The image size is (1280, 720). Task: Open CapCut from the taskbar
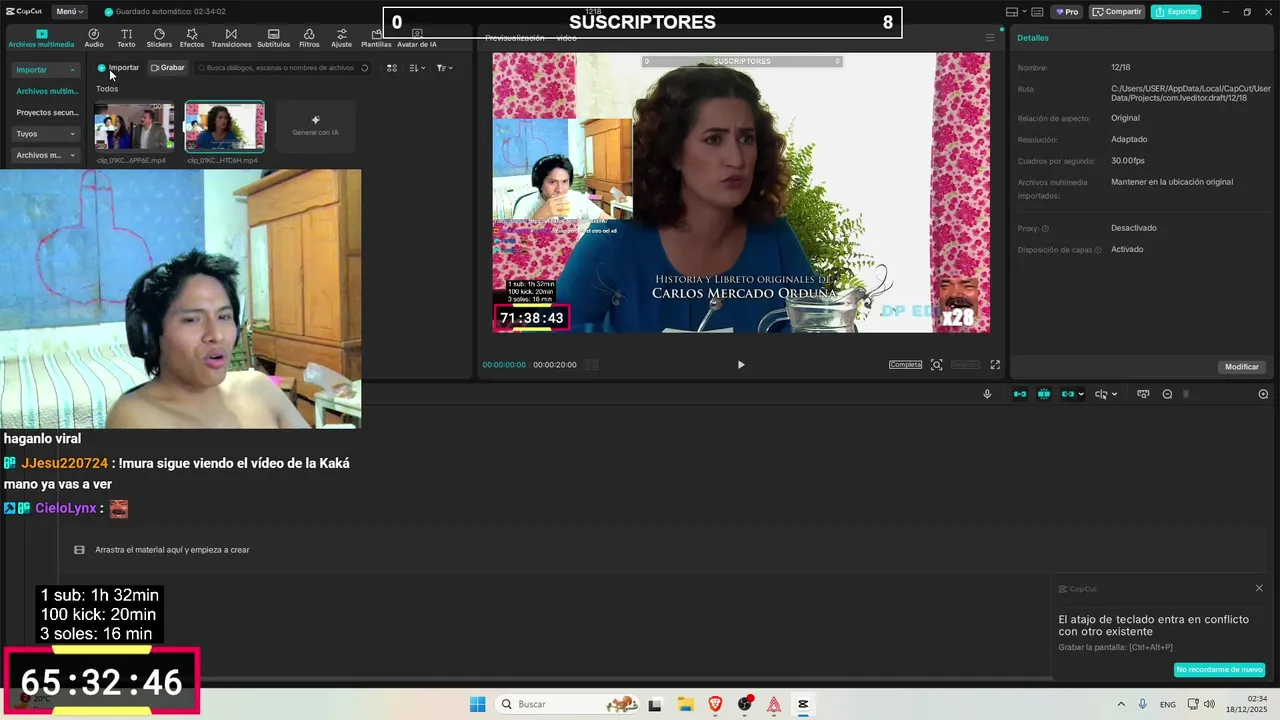tap(803, 704)
